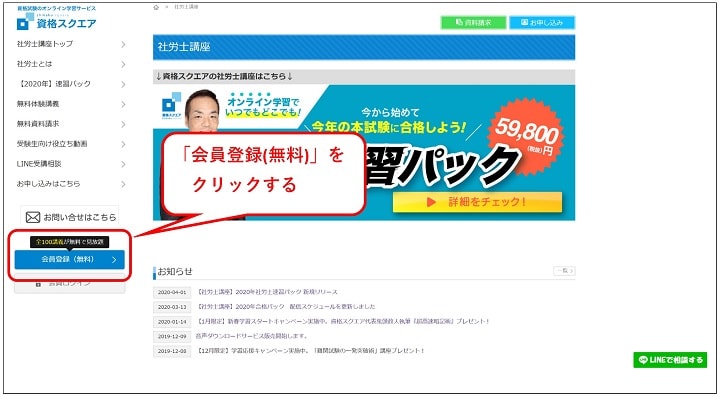
Task: Click 社労士講座 blue header bar
Action: pyautogui.click(x=364, y=47)
